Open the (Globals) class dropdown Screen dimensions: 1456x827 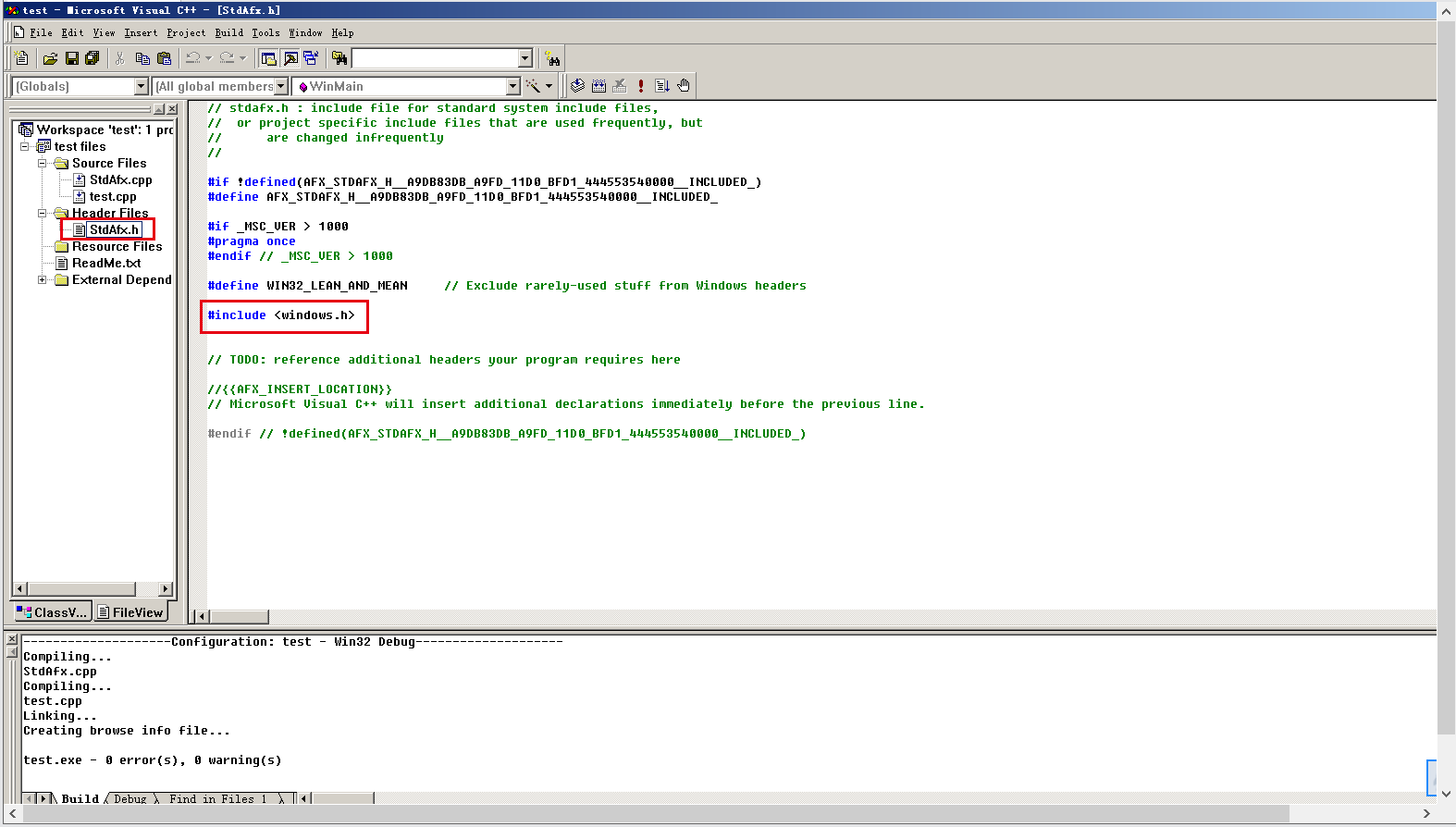pos(142,86)
